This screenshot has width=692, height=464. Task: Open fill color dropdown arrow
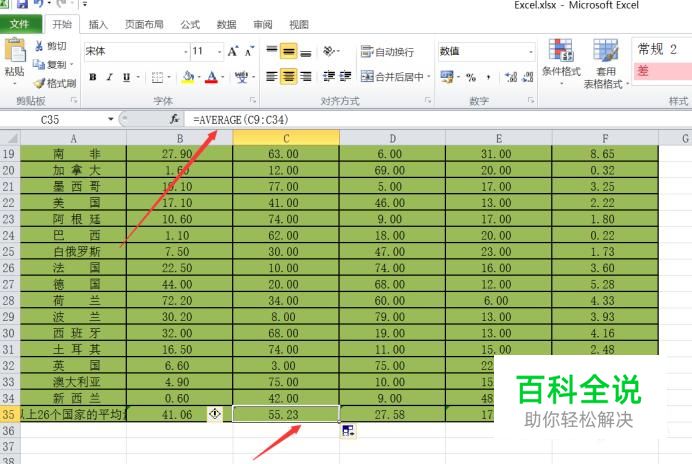[199, 78]
